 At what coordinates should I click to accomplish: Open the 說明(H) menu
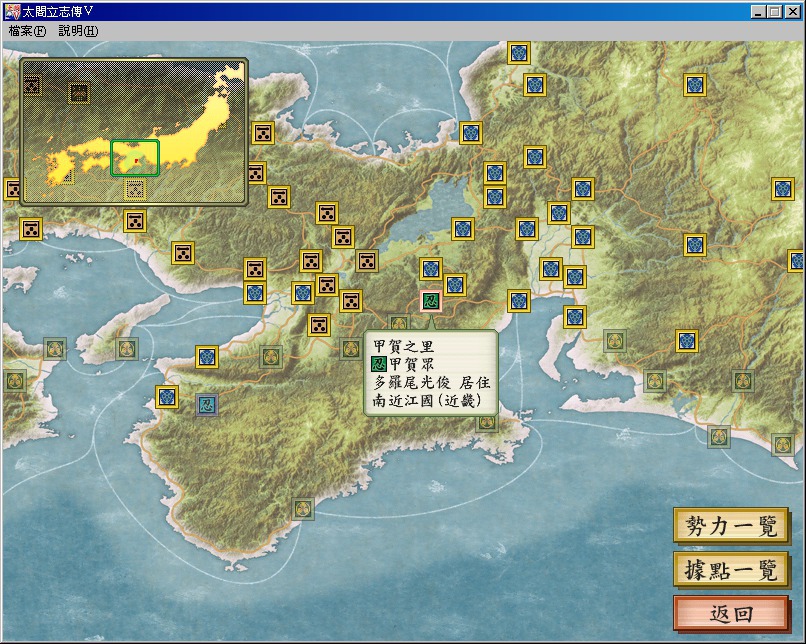pos(78,31)
